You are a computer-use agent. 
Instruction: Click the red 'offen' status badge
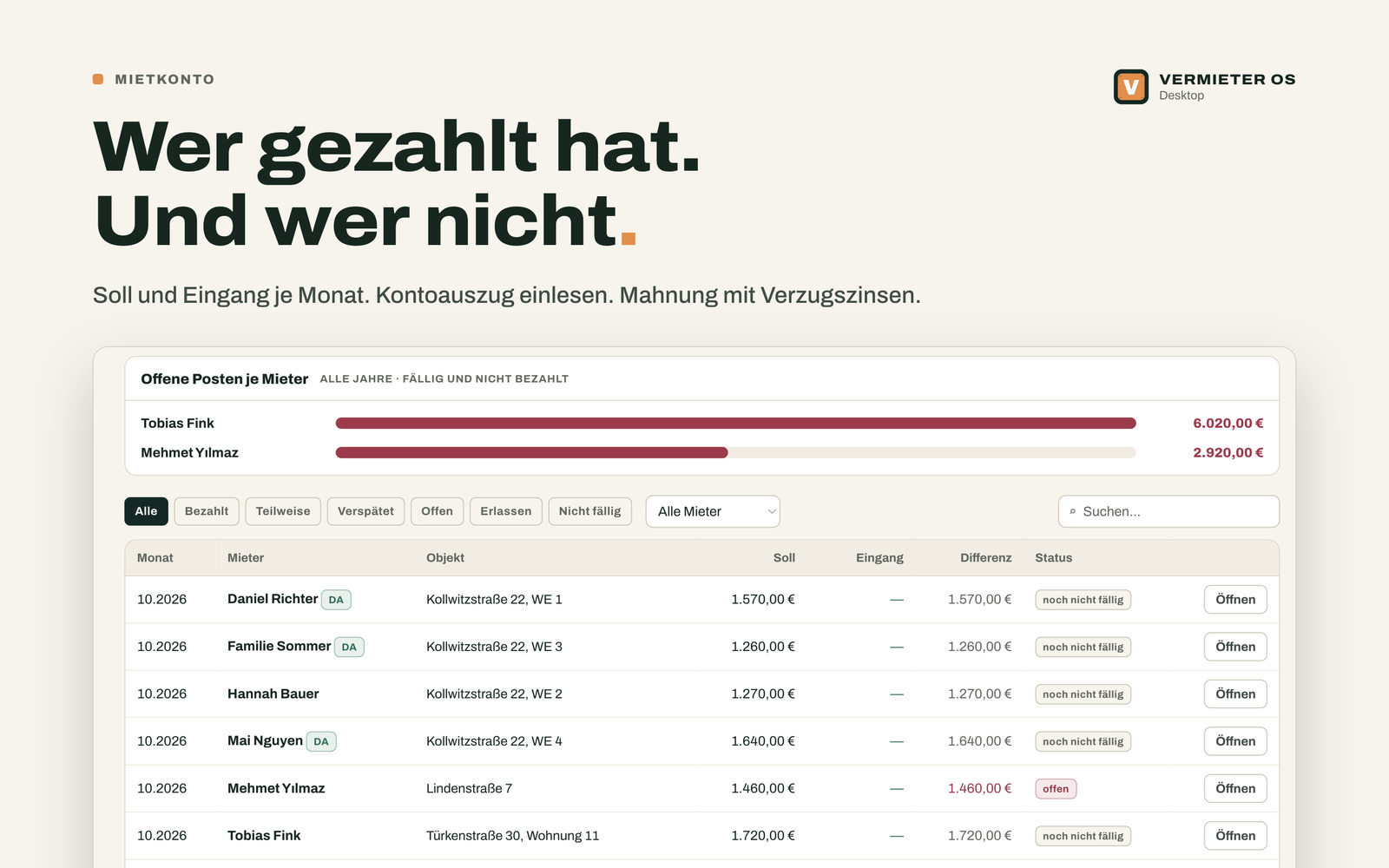[1056, 789]
